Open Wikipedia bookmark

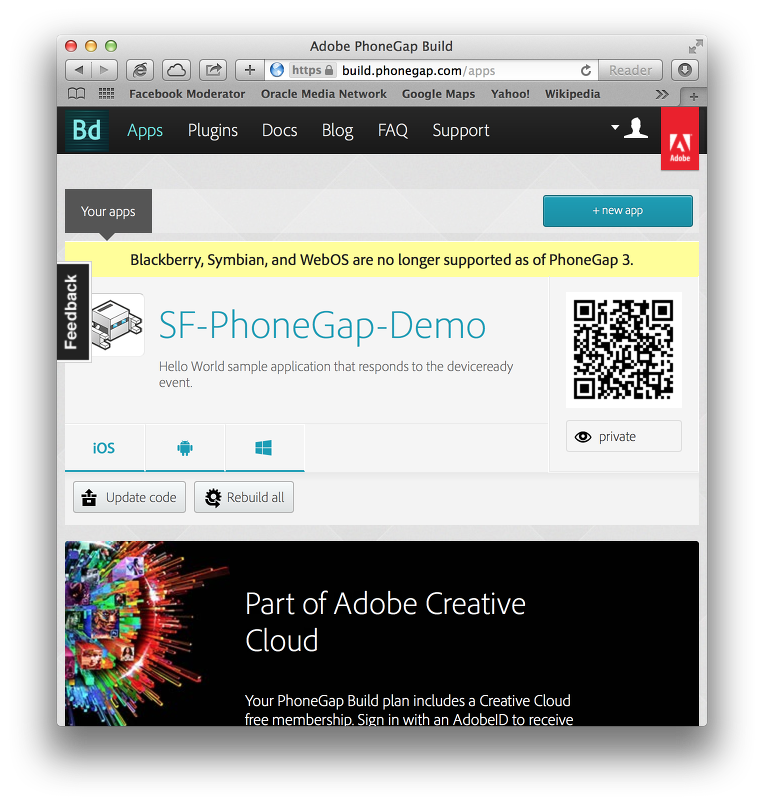coord(572,94)
